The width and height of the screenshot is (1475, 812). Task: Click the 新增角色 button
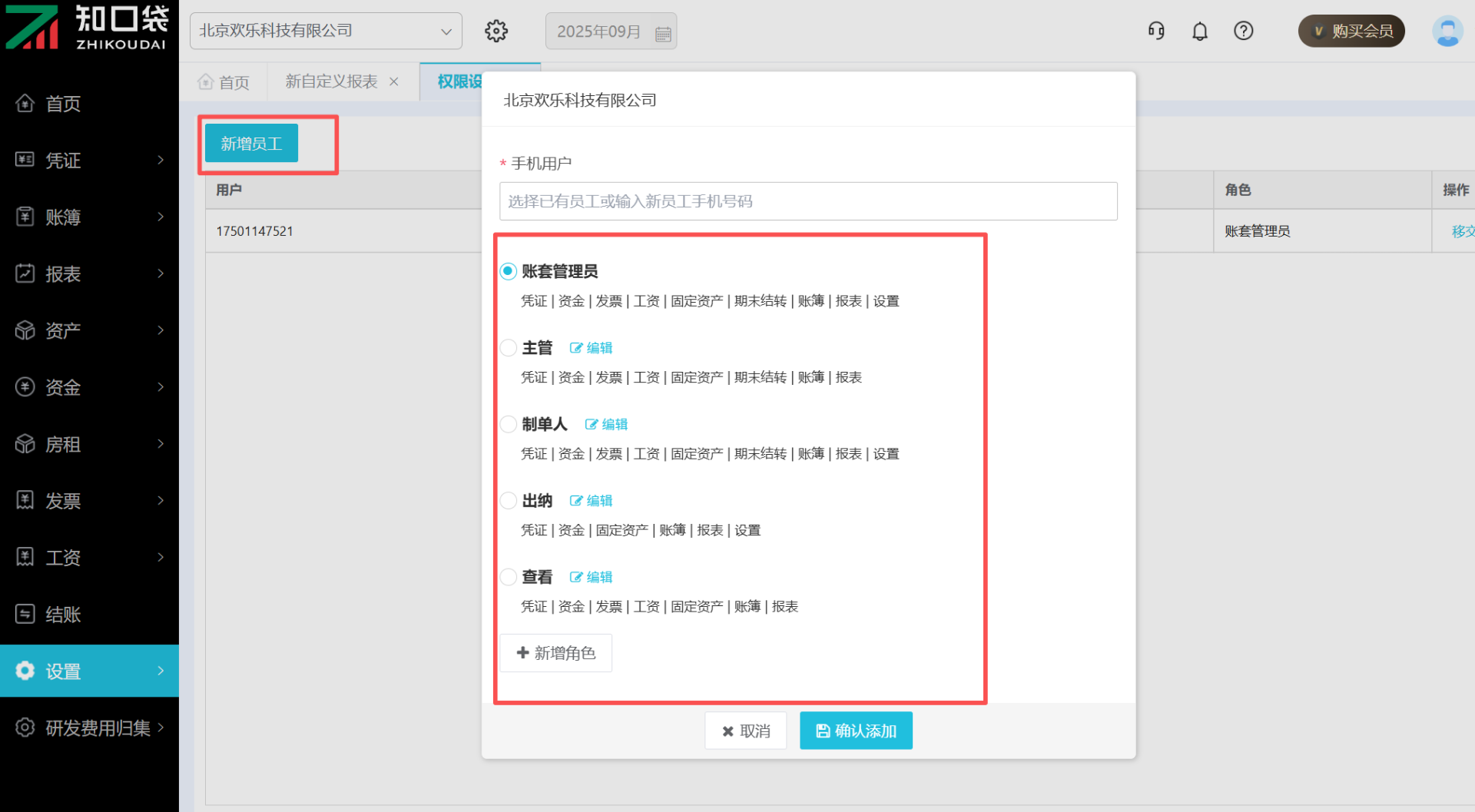point(556,653)
